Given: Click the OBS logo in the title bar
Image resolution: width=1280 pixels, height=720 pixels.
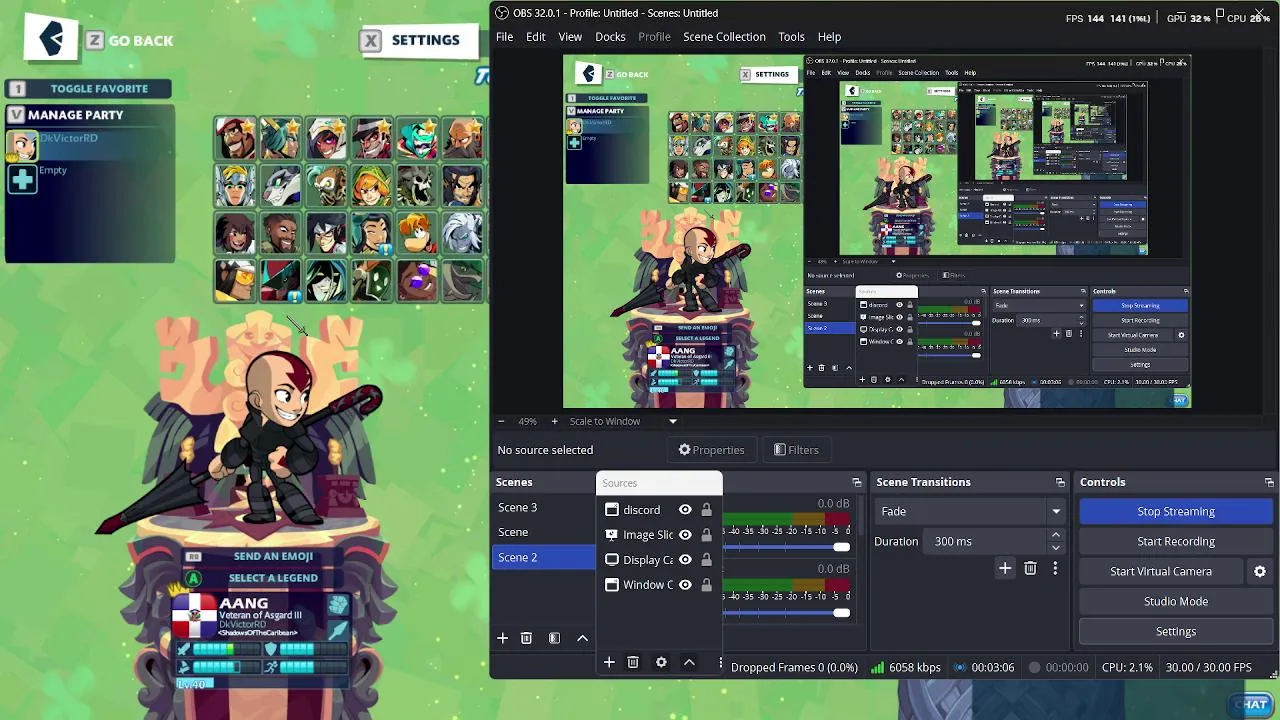Looking at the screenshot, I should [502, 13].
